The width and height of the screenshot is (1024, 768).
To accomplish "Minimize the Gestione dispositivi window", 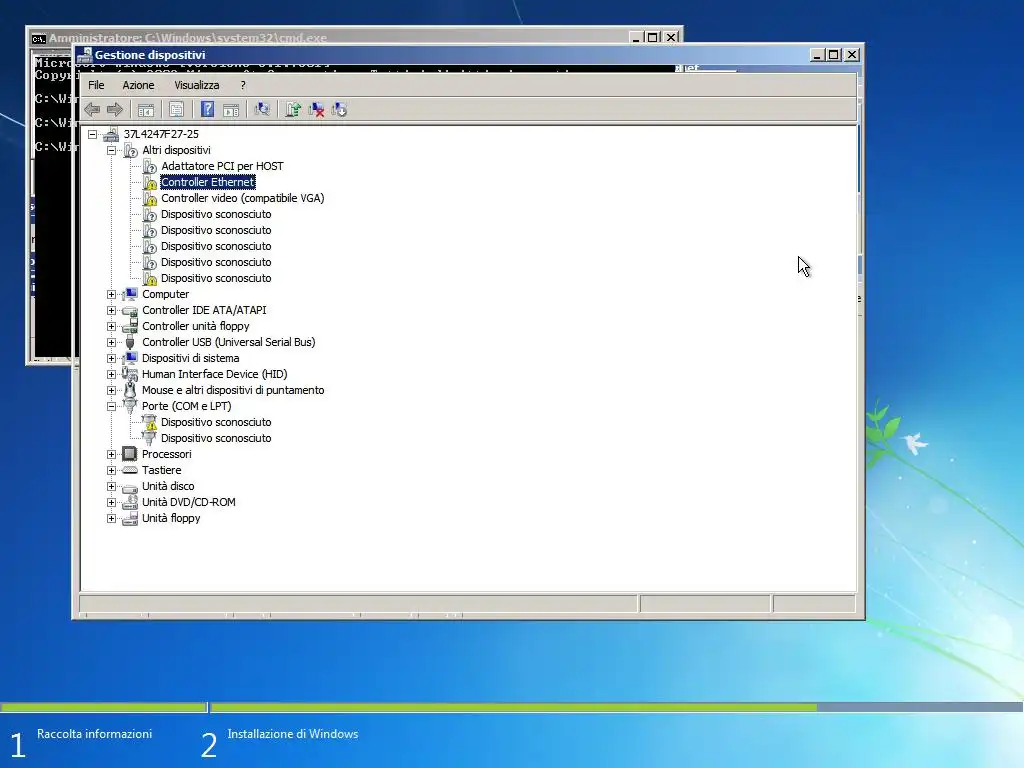I will pos(817,55).
